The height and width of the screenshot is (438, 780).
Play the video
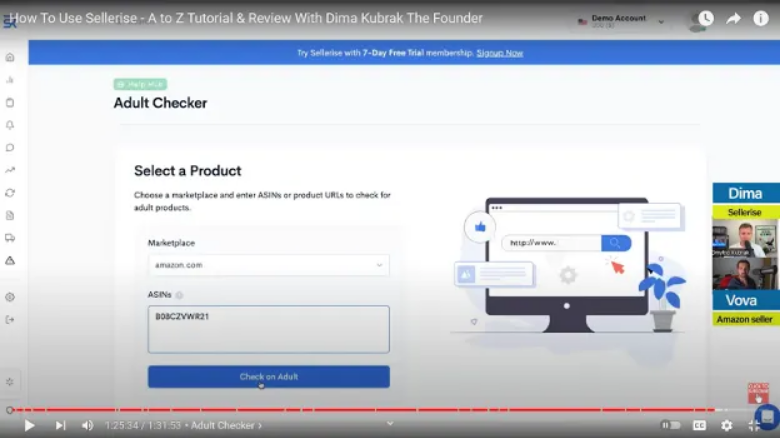(x=29, y=426)
